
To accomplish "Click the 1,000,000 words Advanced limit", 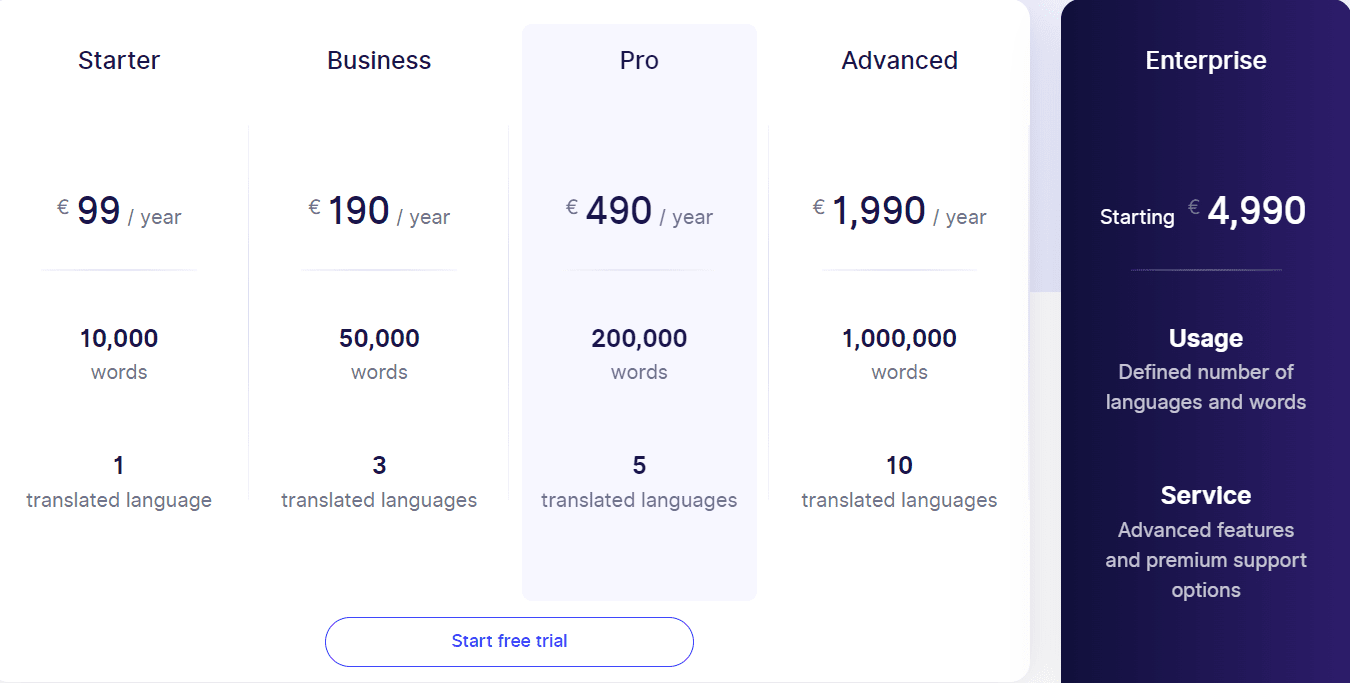I will (899, 353).
